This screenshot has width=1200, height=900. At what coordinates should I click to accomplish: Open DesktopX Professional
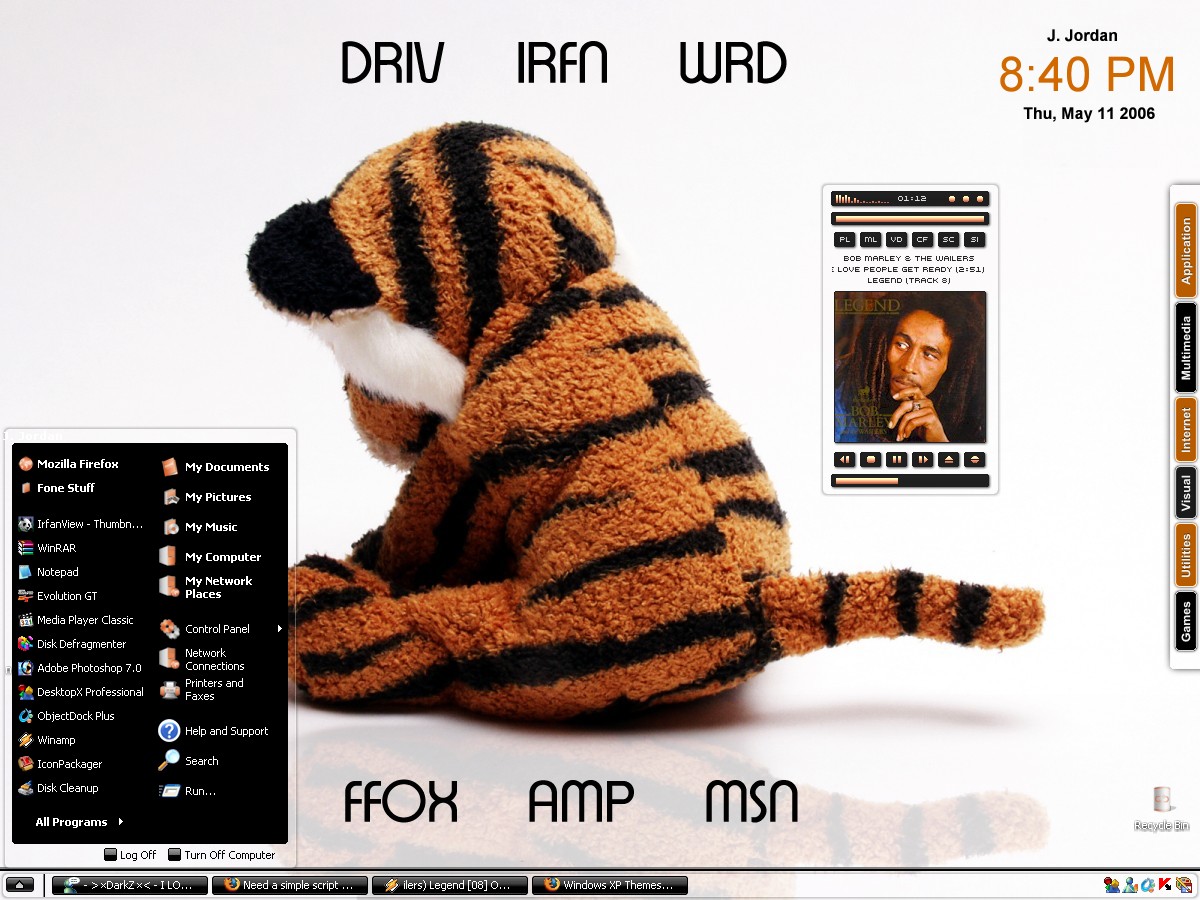81,692
